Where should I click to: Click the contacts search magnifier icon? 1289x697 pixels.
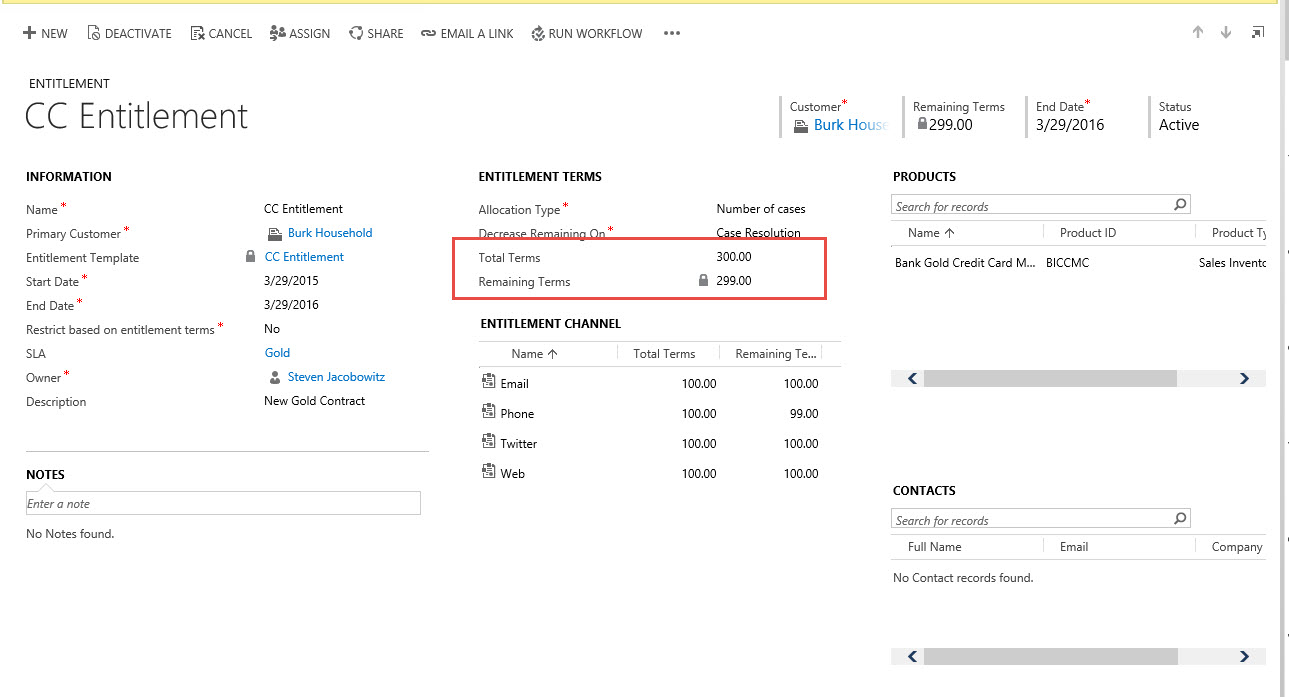(x=1180, y=519)
